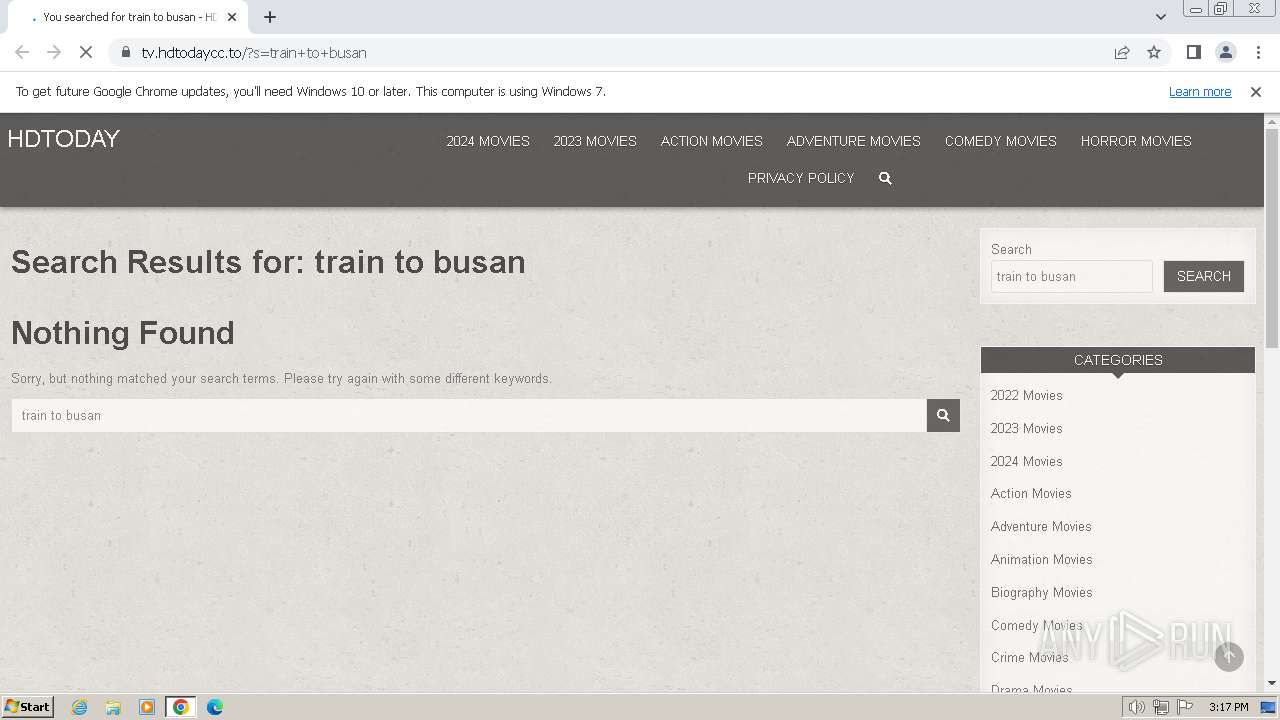Share this page icon in address bar
Viewport: 1280px width, 720px height.
coord(1122,52)
